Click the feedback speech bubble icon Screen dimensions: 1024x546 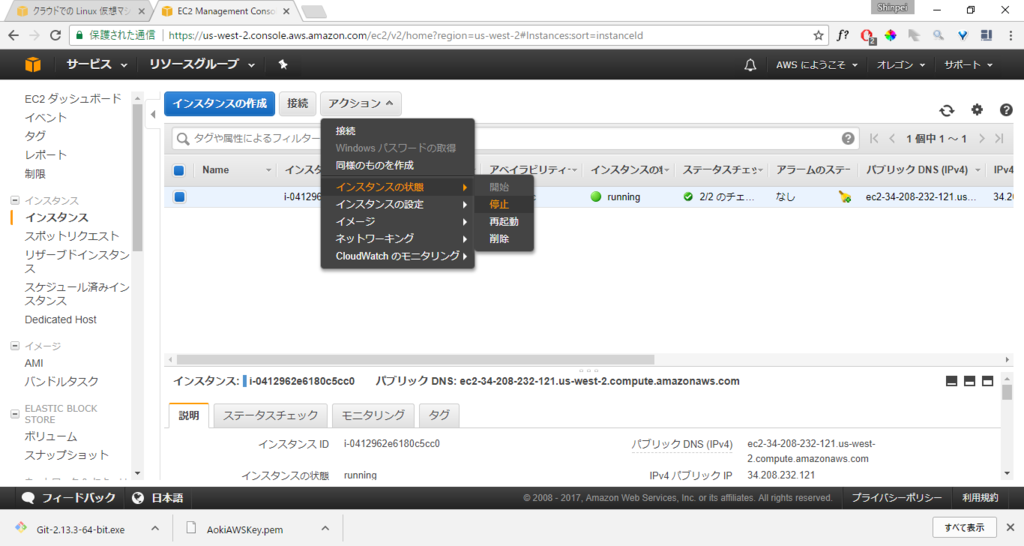[x=27, y=498]
